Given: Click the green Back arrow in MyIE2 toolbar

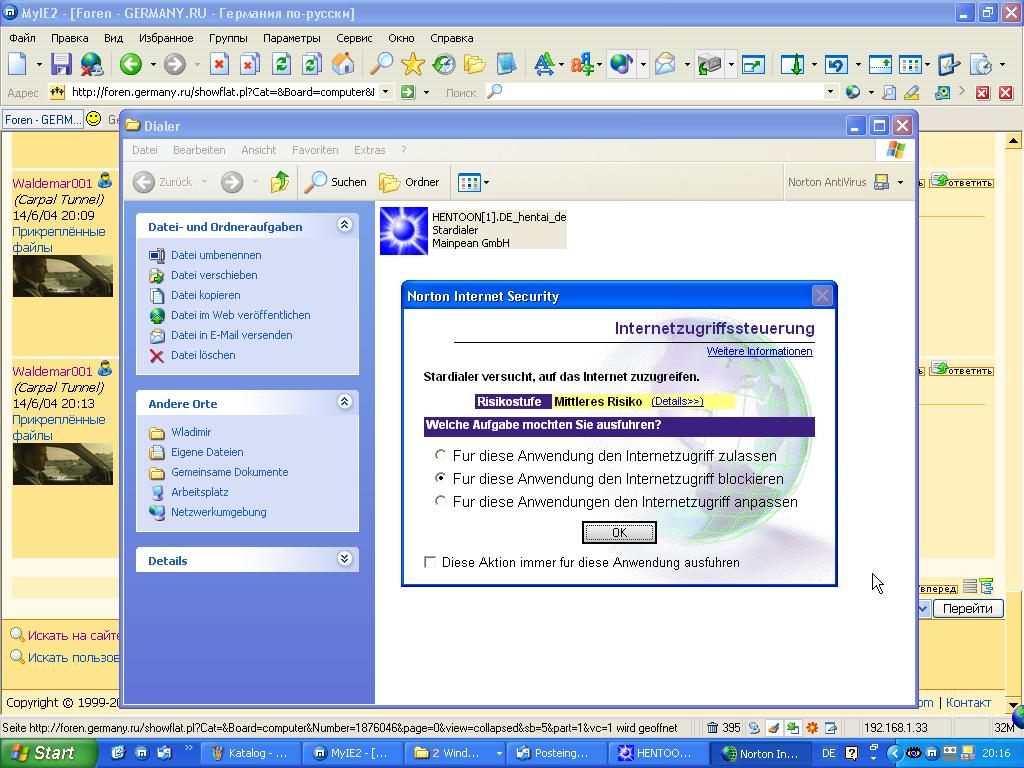Looking at the screenshot, I should click(x=131, y=64).
